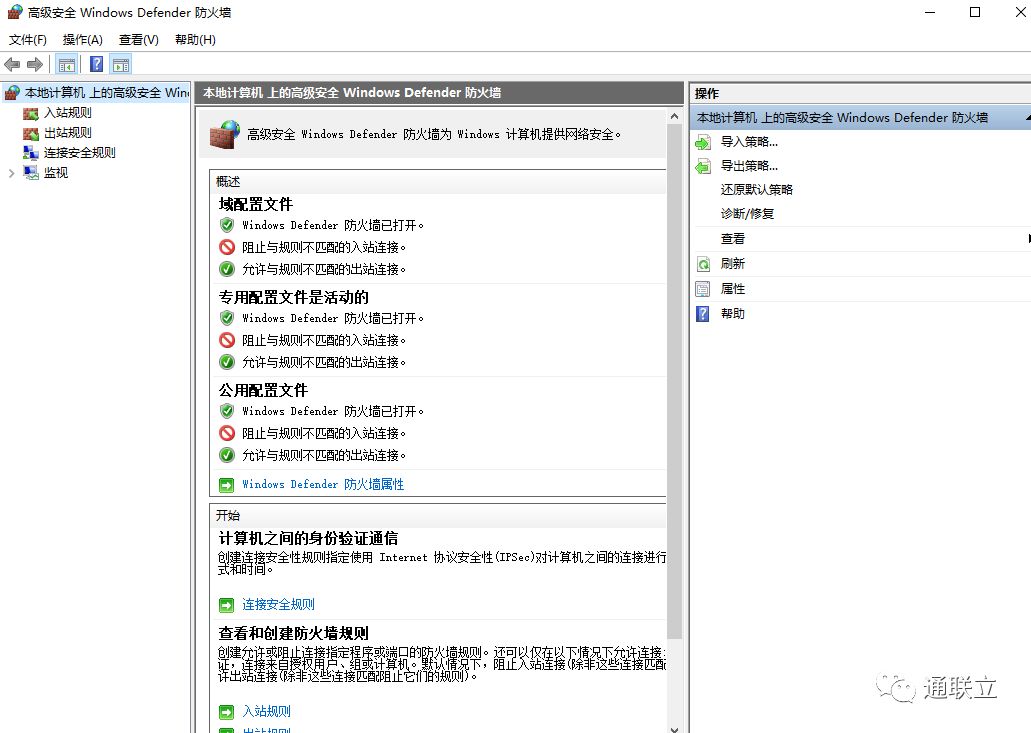Click the 计算机之间的身份验证通信 heading
Viewport: 1031px width, 733px height.
[x=308, y=538]
